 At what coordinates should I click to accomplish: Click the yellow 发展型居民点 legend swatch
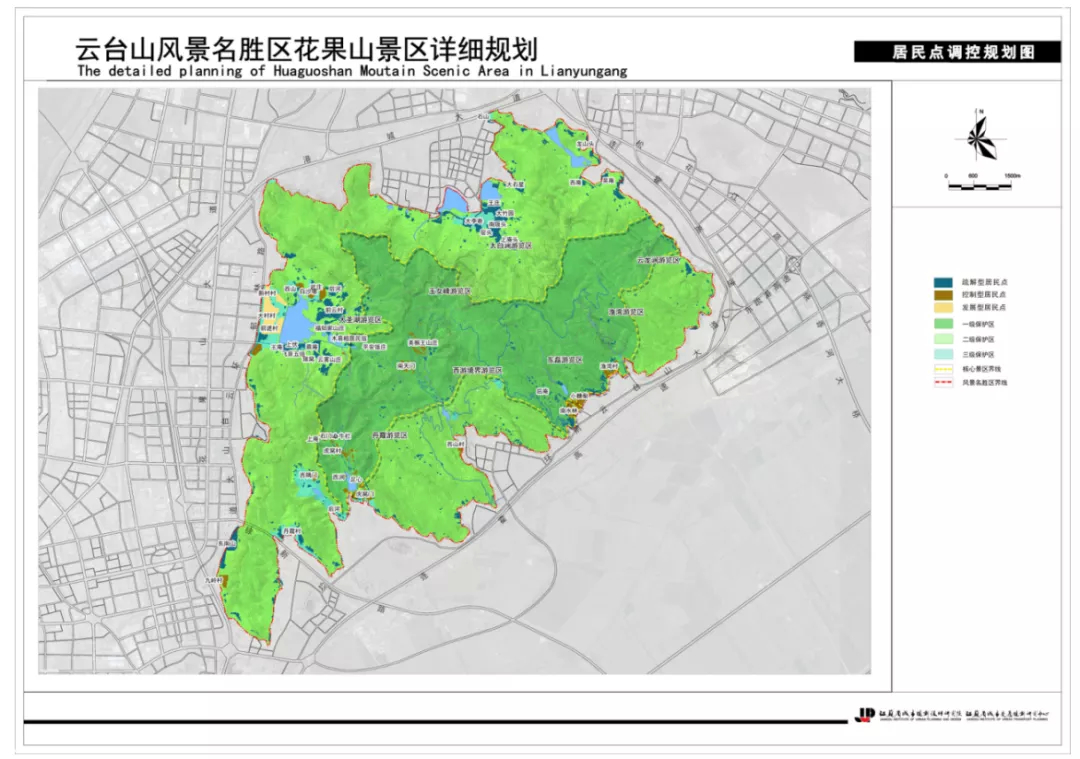click(x=943, y=307)
